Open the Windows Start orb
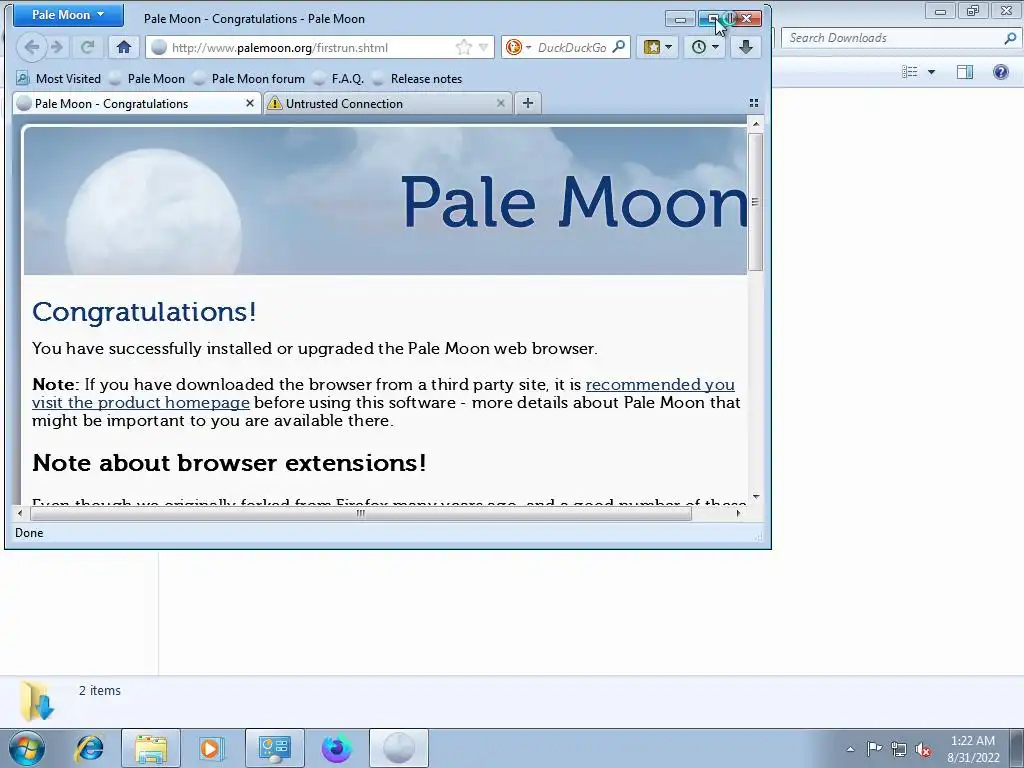 [x=27, y=748]
